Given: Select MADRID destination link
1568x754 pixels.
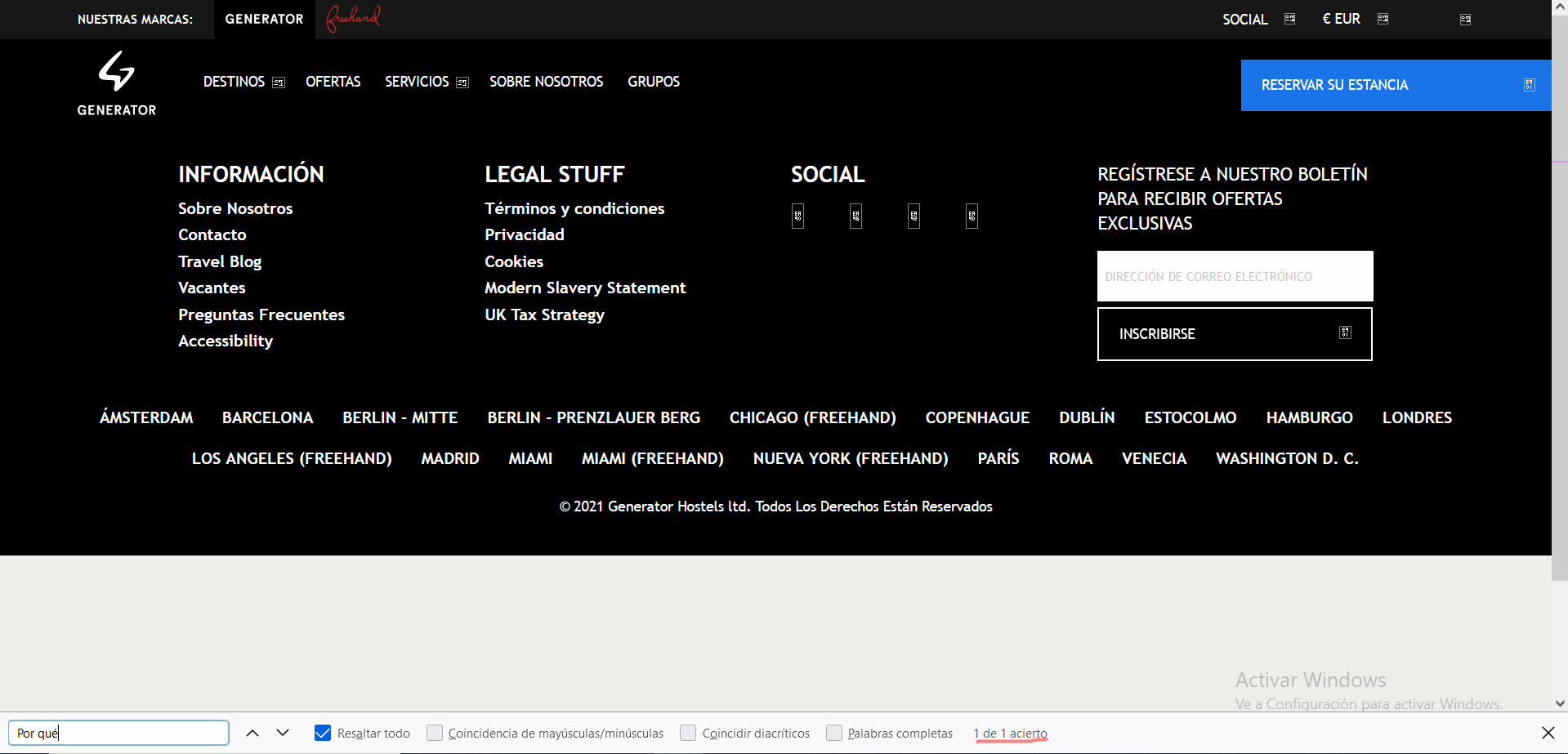Looking at the screenshot, I should pyautogui.click(x=450, y=458).
